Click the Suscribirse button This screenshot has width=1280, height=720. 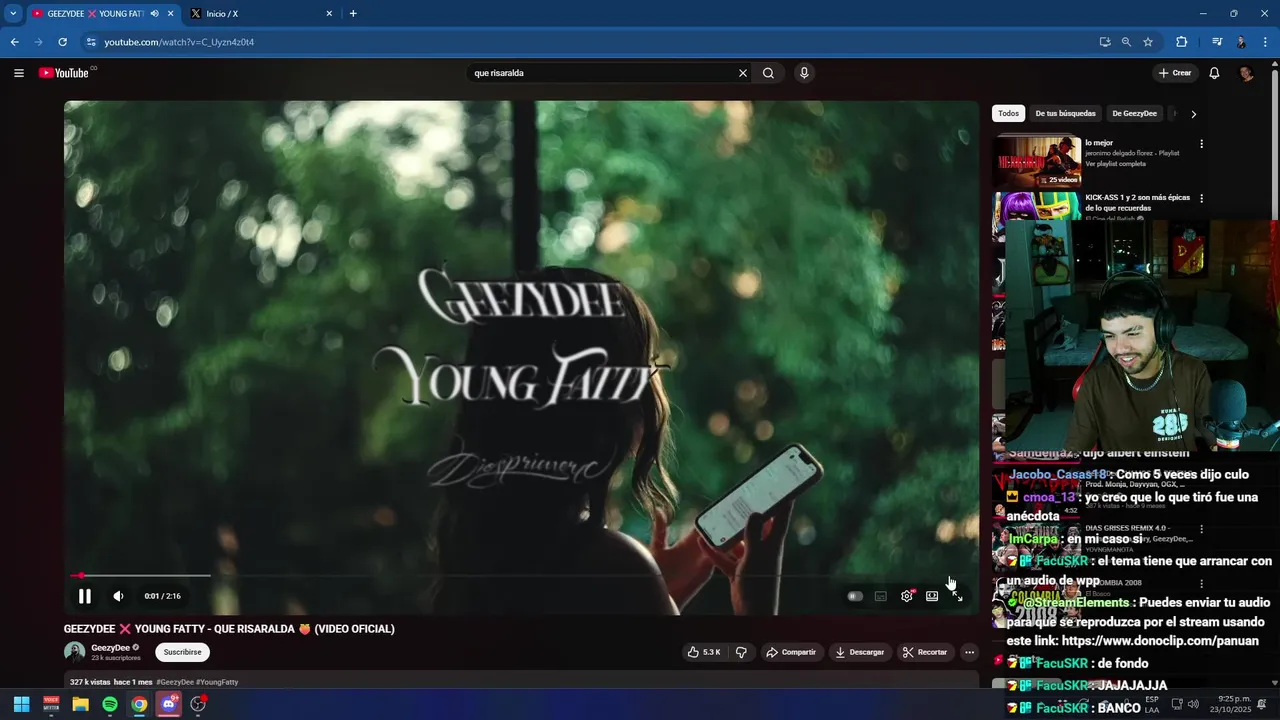click(183, 652)
